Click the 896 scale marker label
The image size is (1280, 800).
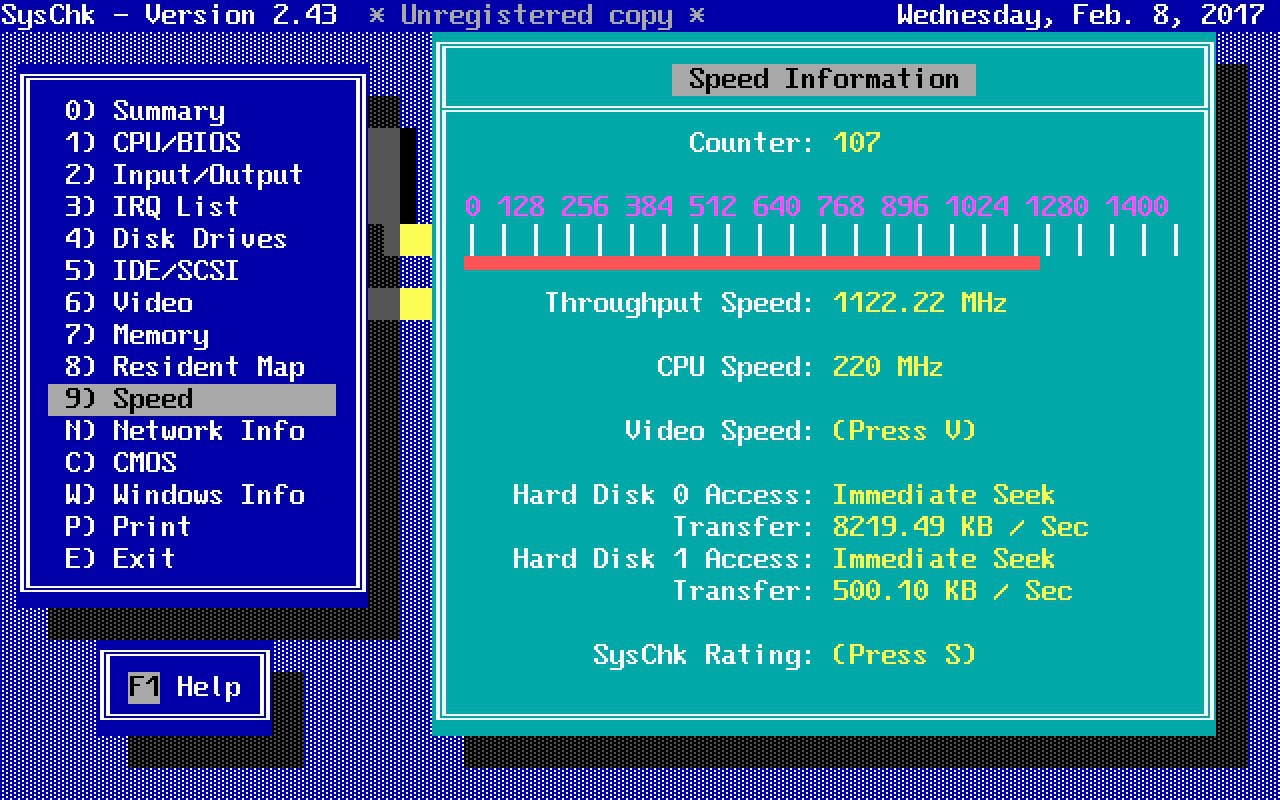905,207
